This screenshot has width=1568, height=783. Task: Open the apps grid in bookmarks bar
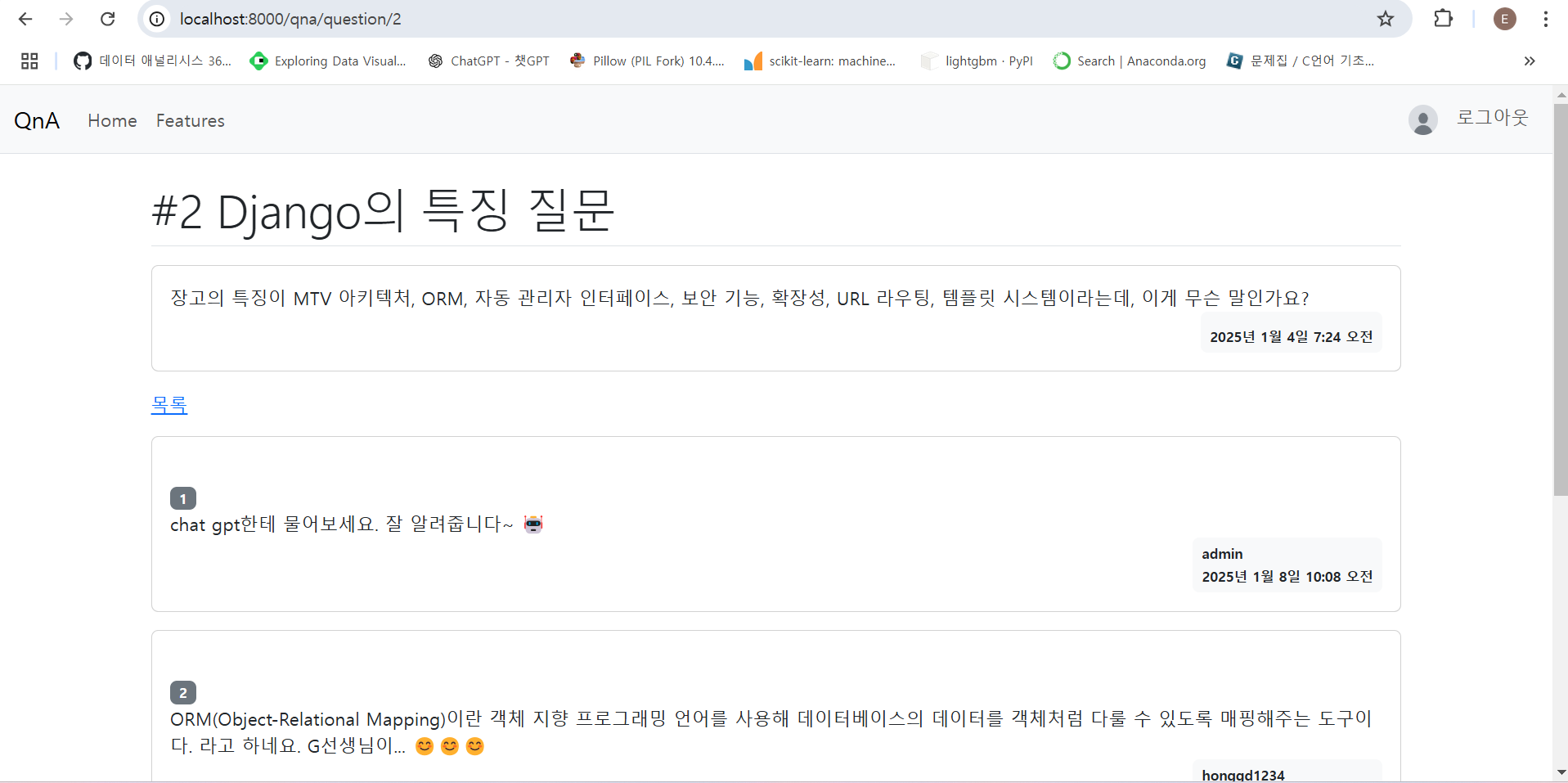(x=29, y=61)
